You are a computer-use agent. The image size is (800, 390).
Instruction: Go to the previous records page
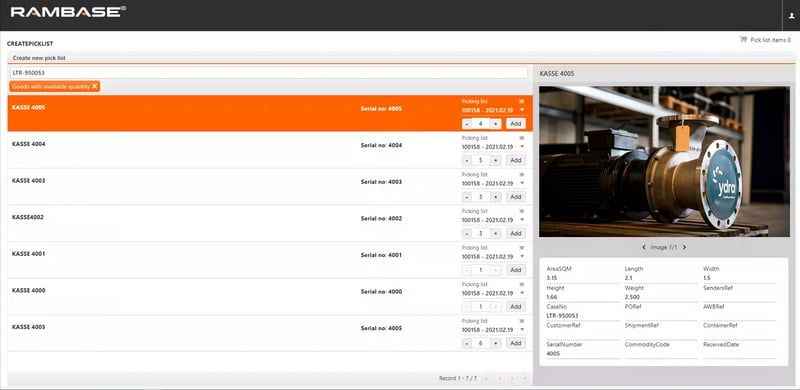click(499, 378)
